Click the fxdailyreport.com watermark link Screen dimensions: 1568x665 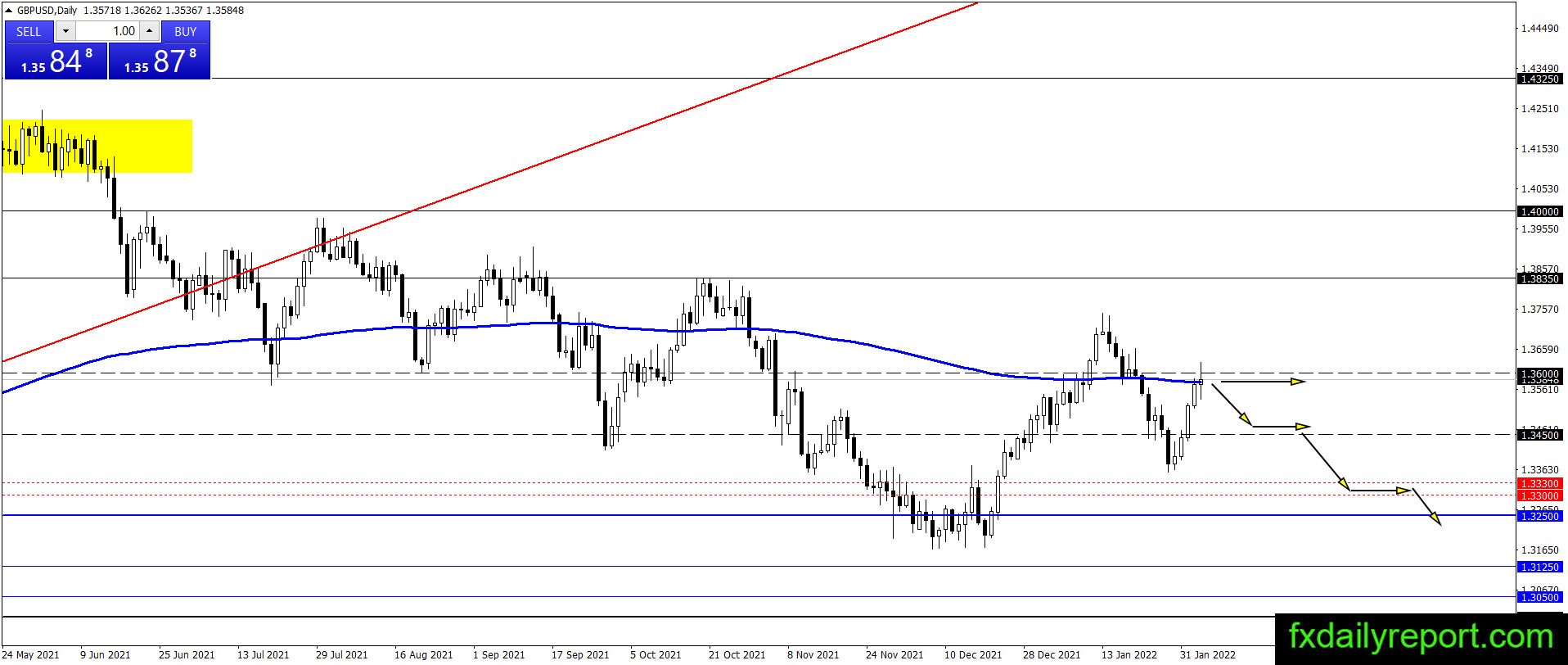(1421, 637)
